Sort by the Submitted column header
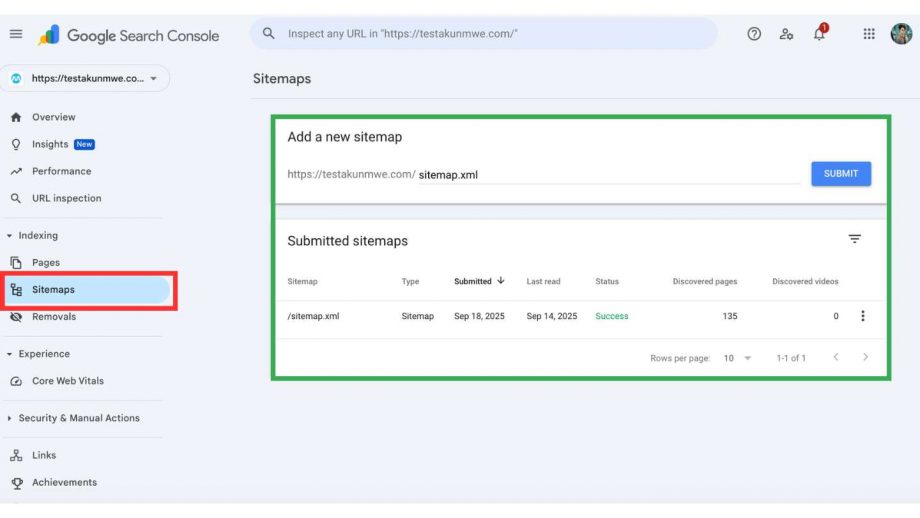 coord(473,282)
